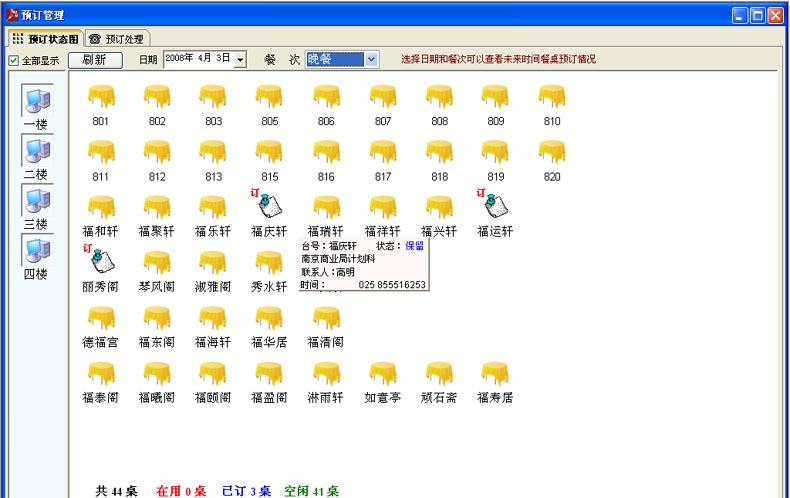Select the 如意亭 table icon

point(381,374)
